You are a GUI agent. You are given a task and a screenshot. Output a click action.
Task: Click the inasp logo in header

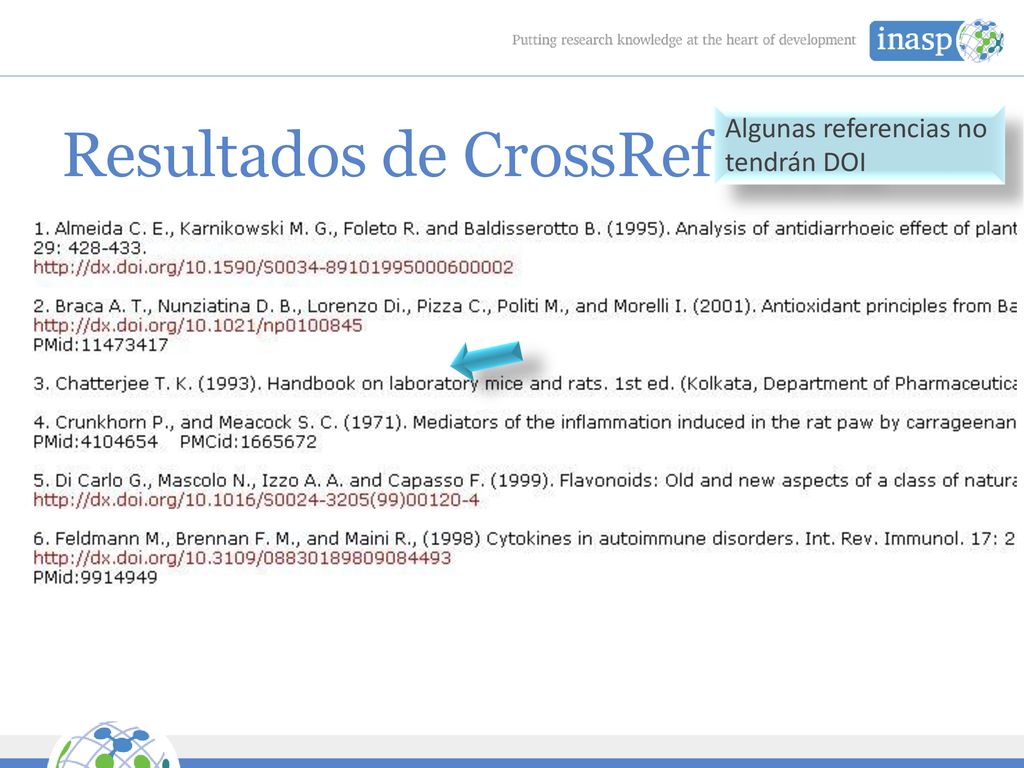pos(936,40)
